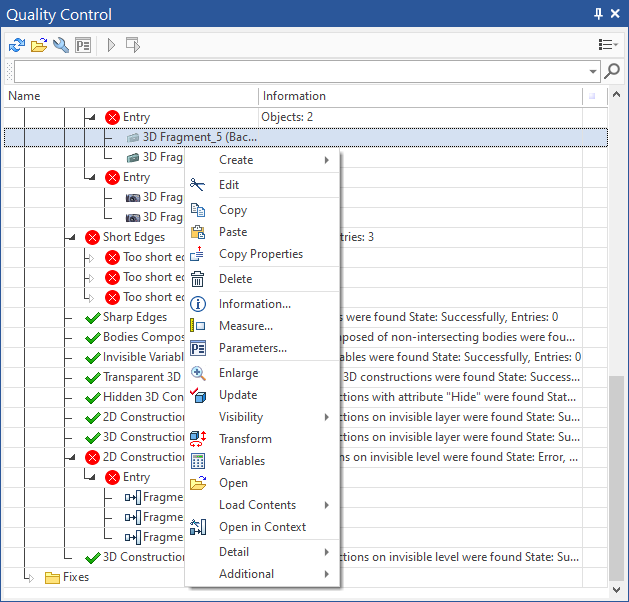Pin the Quality Control panel
Image resolution: width=629 pixels, height=602 pixels.
point(598,14)
